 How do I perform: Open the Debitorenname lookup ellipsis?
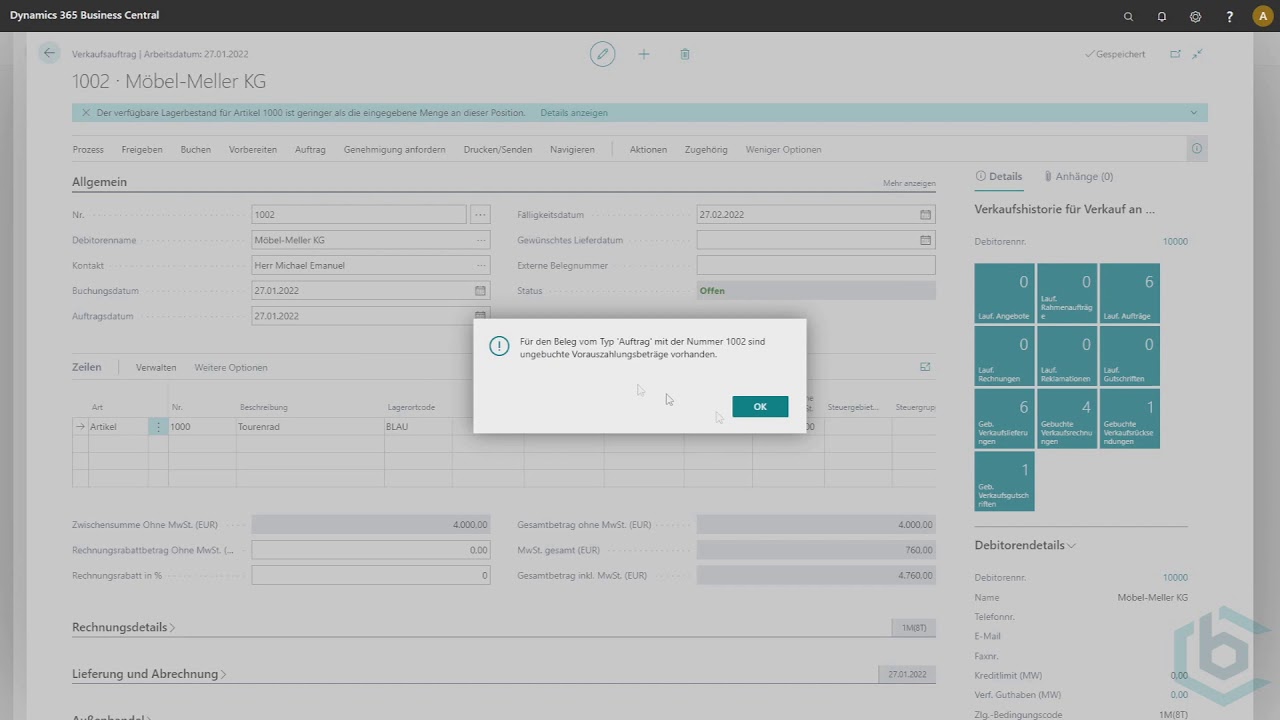481,240
